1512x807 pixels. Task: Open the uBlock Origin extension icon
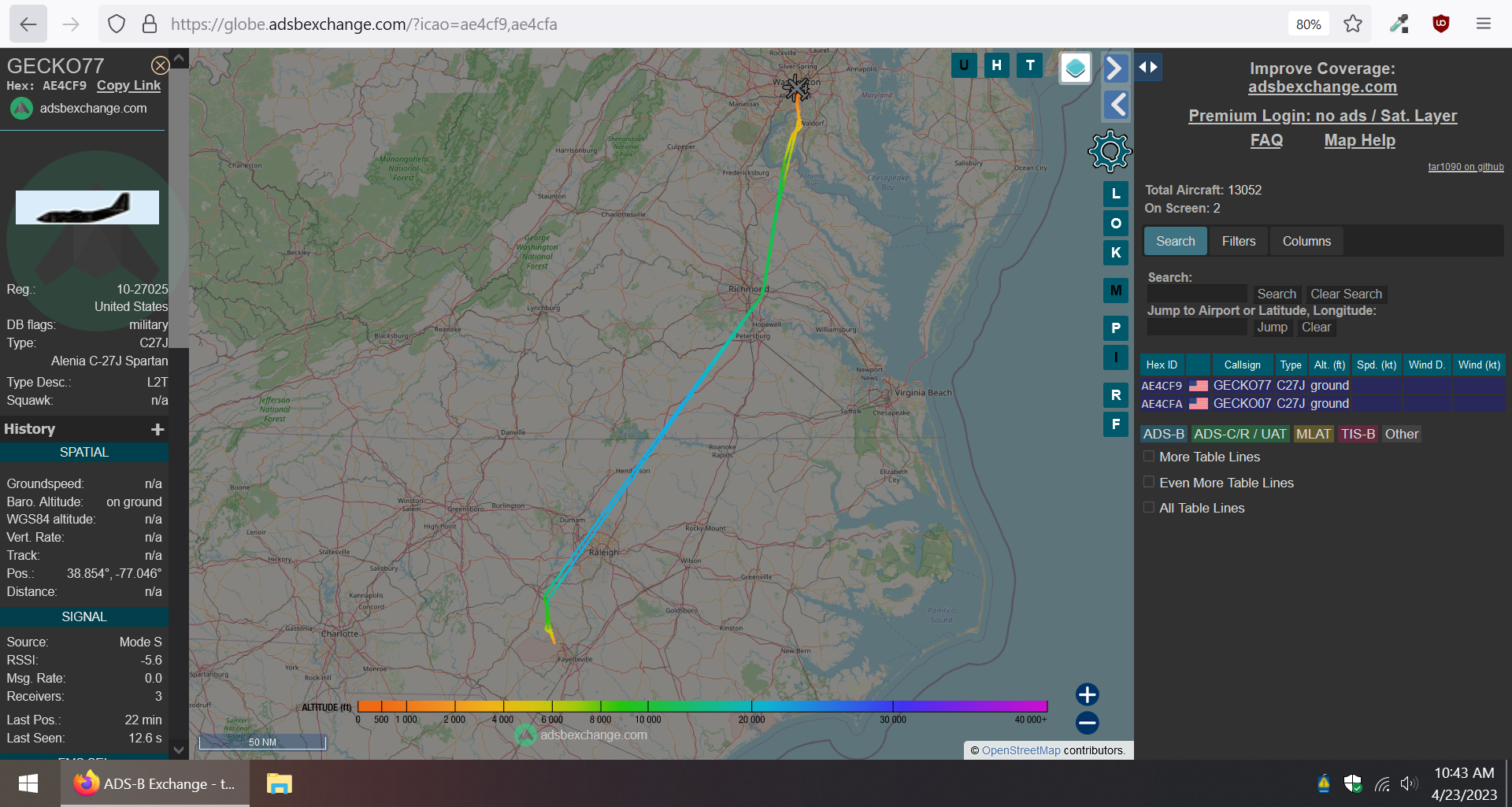(x=1441, y=24)
